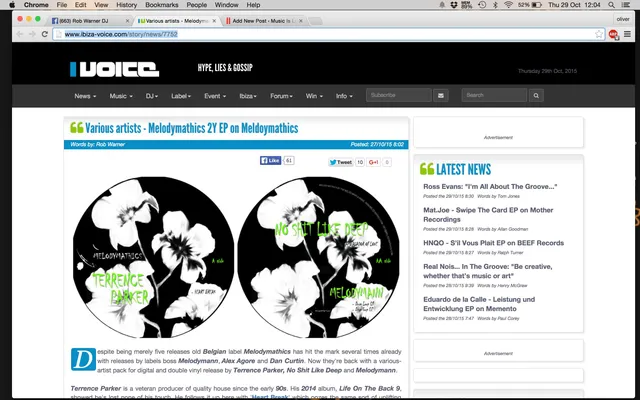The height and width of the screenshot is (400, 640).
Task: Open Eduardo de la Calle story
Action: pyautogui.click(x=479, y=304)
